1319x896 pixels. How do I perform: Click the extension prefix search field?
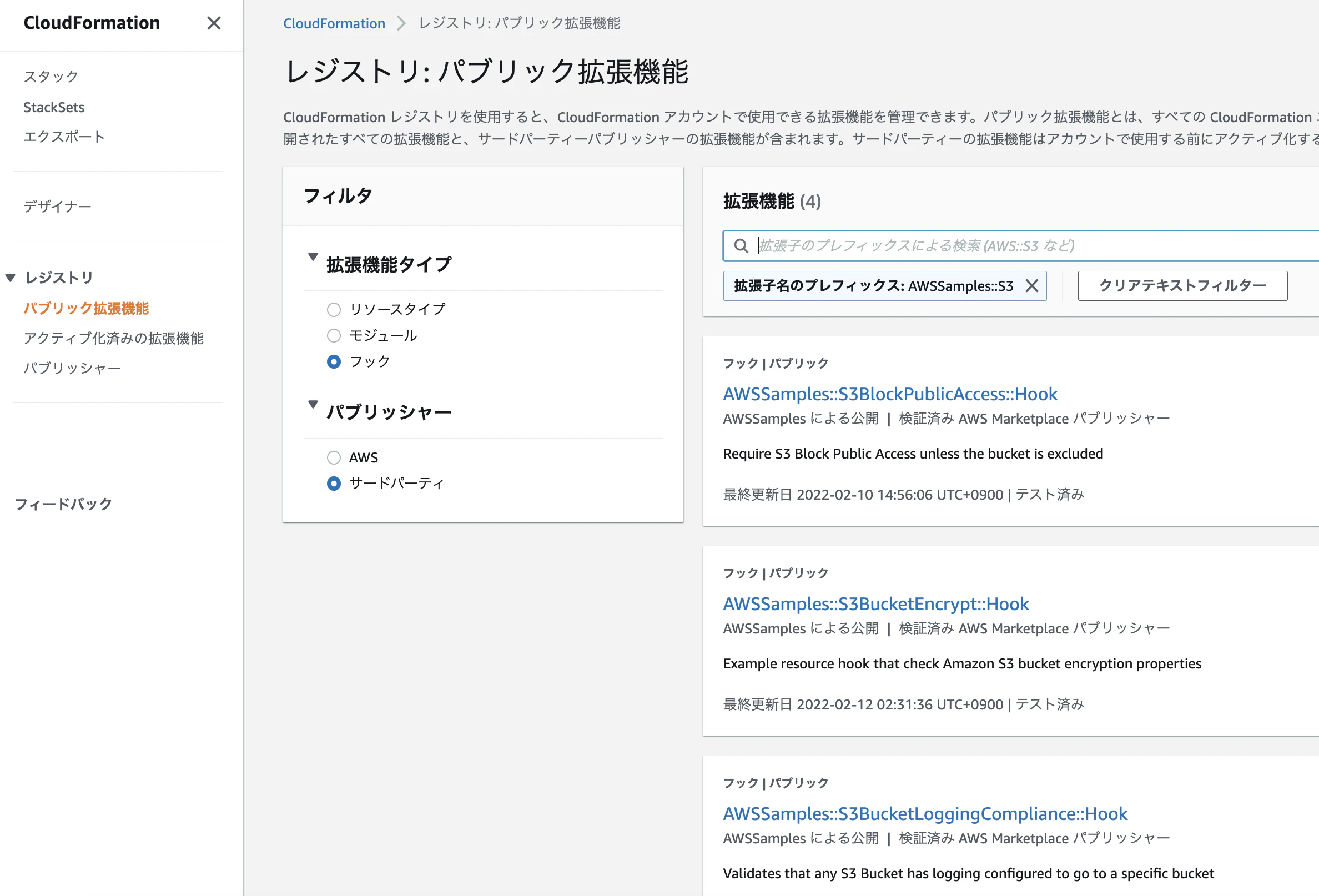point(965,246)
